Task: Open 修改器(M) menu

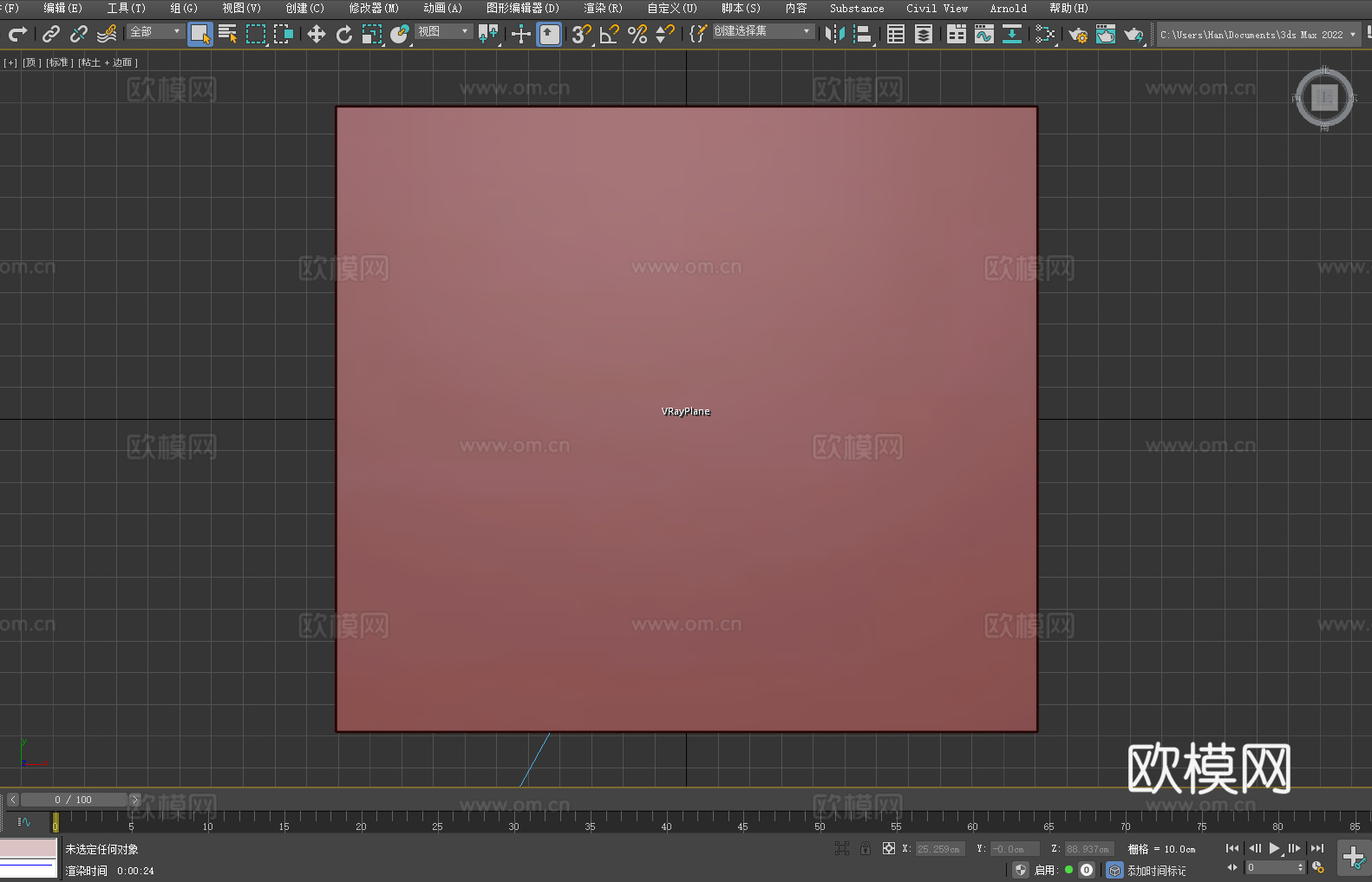Action: pyautogui.click(x=374, y=8)
